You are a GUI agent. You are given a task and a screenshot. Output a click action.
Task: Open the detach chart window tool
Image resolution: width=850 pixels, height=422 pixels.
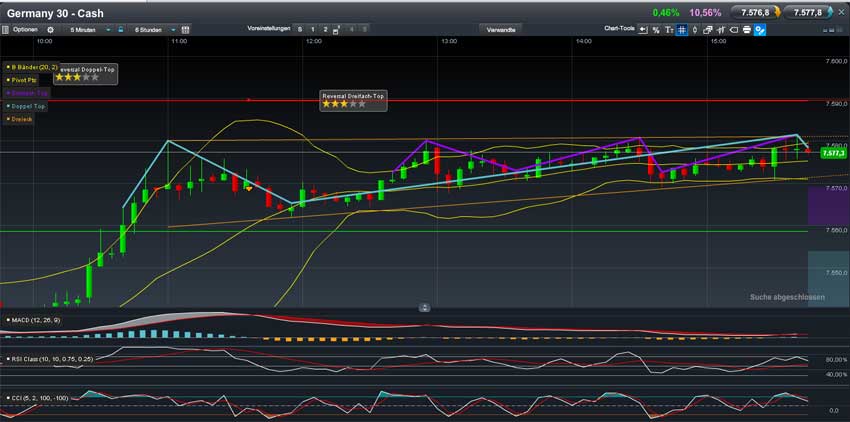(708, 30)
